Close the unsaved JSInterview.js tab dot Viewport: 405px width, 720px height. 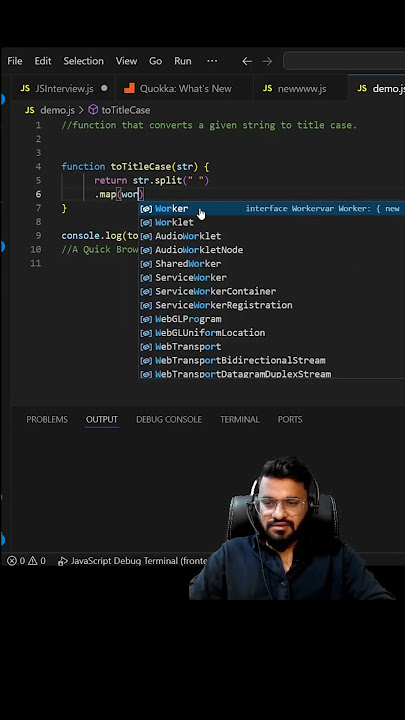click(x=104, y=88)
